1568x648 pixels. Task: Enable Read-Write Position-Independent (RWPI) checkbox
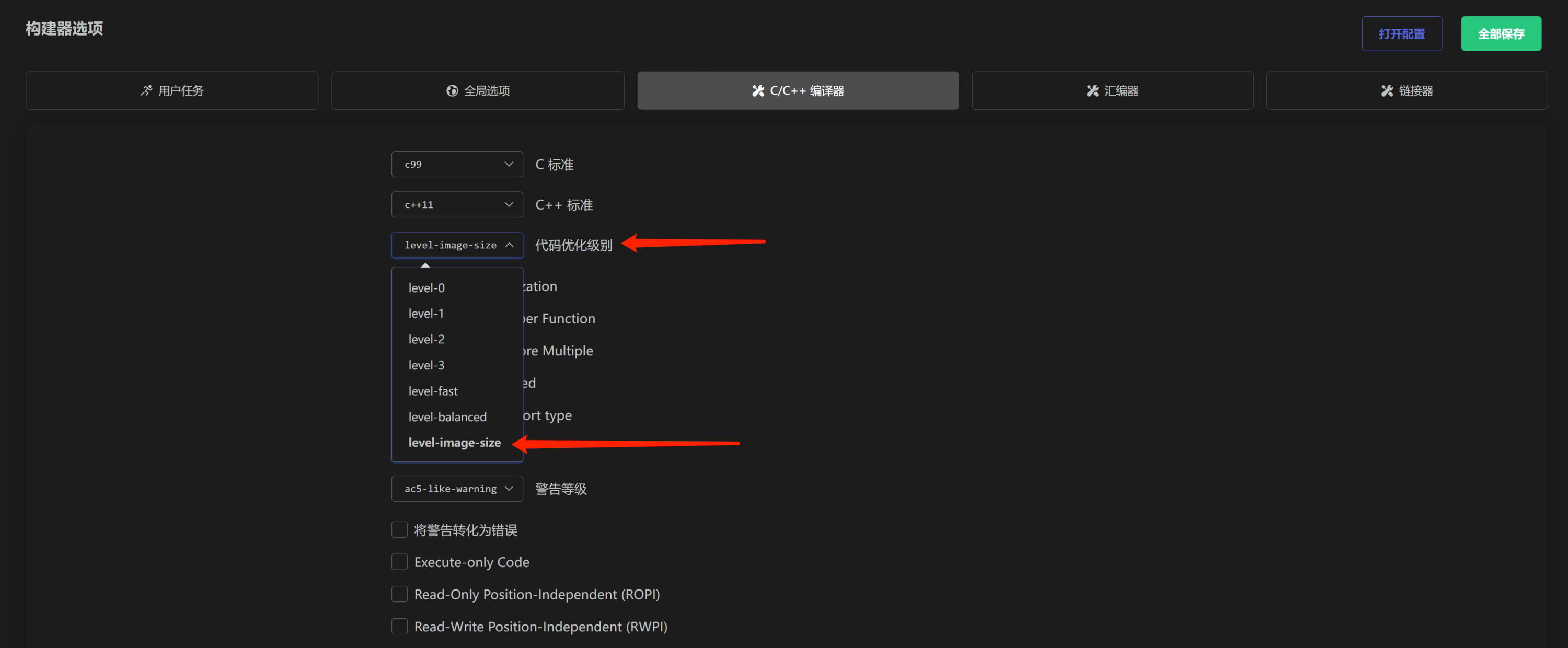click(399, 626)
